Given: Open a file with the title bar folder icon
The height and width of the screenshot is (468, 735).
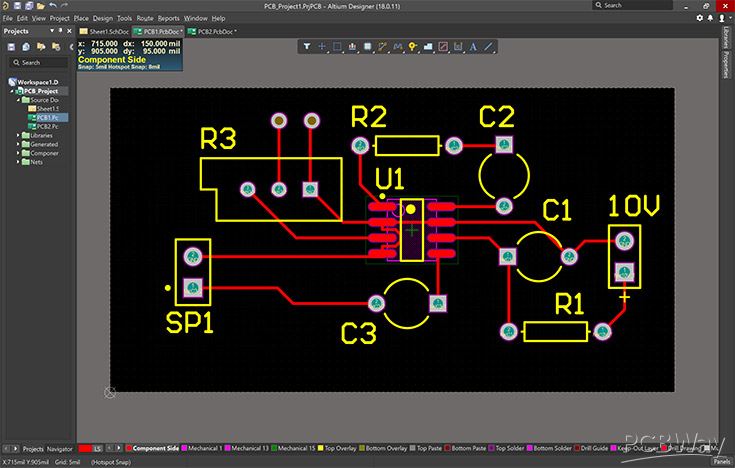Looking at the screenshot, I should tap(41, 6).
